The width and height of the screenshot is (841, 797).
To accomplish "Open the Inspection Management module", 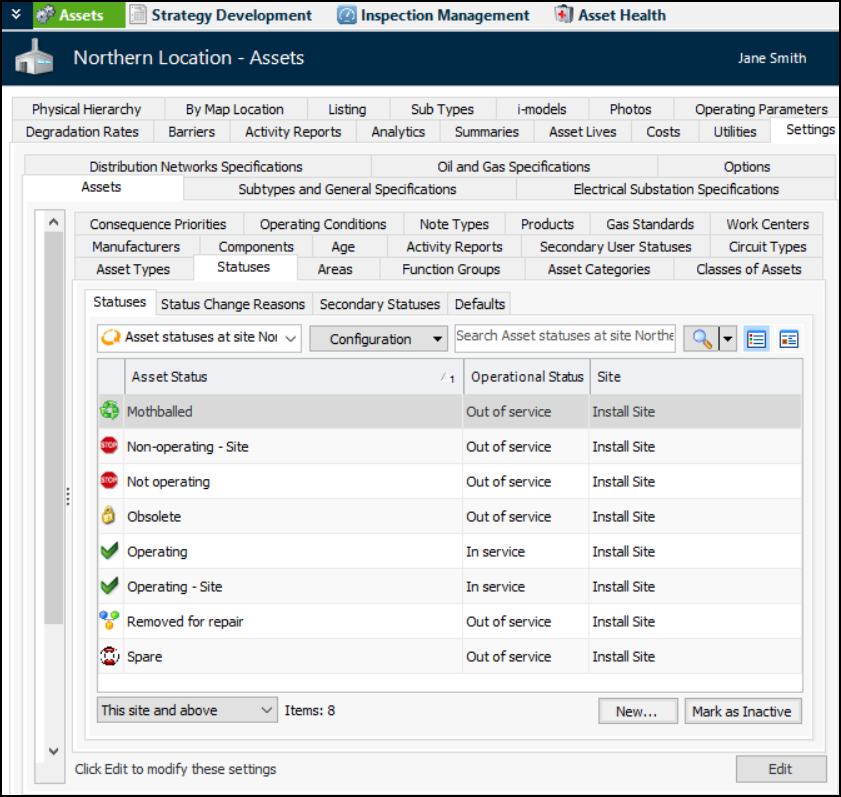I will click(x=433, y=15).
